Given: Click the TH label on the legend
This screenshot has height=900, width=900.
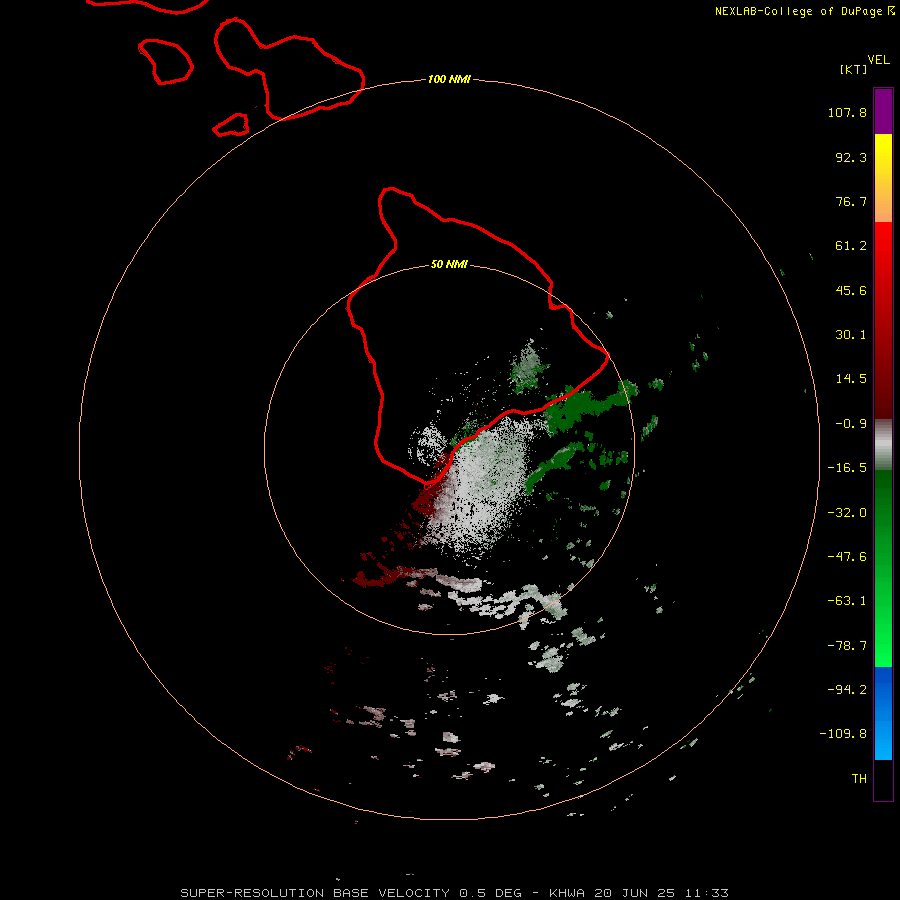Looking at the screenshot, I should [x=859, y=779].
